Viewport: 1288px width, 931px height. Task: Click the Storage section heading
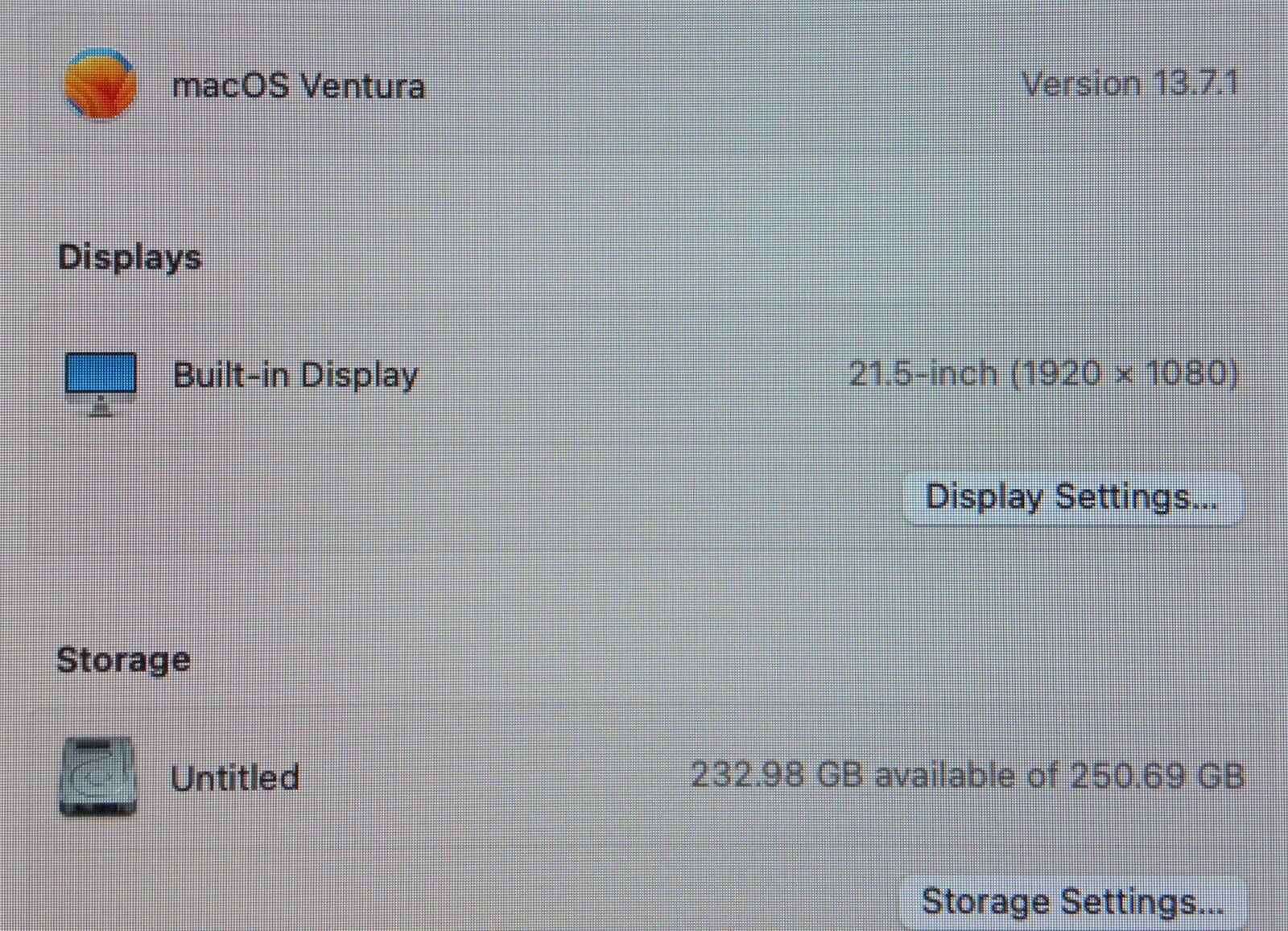point(124,660)
